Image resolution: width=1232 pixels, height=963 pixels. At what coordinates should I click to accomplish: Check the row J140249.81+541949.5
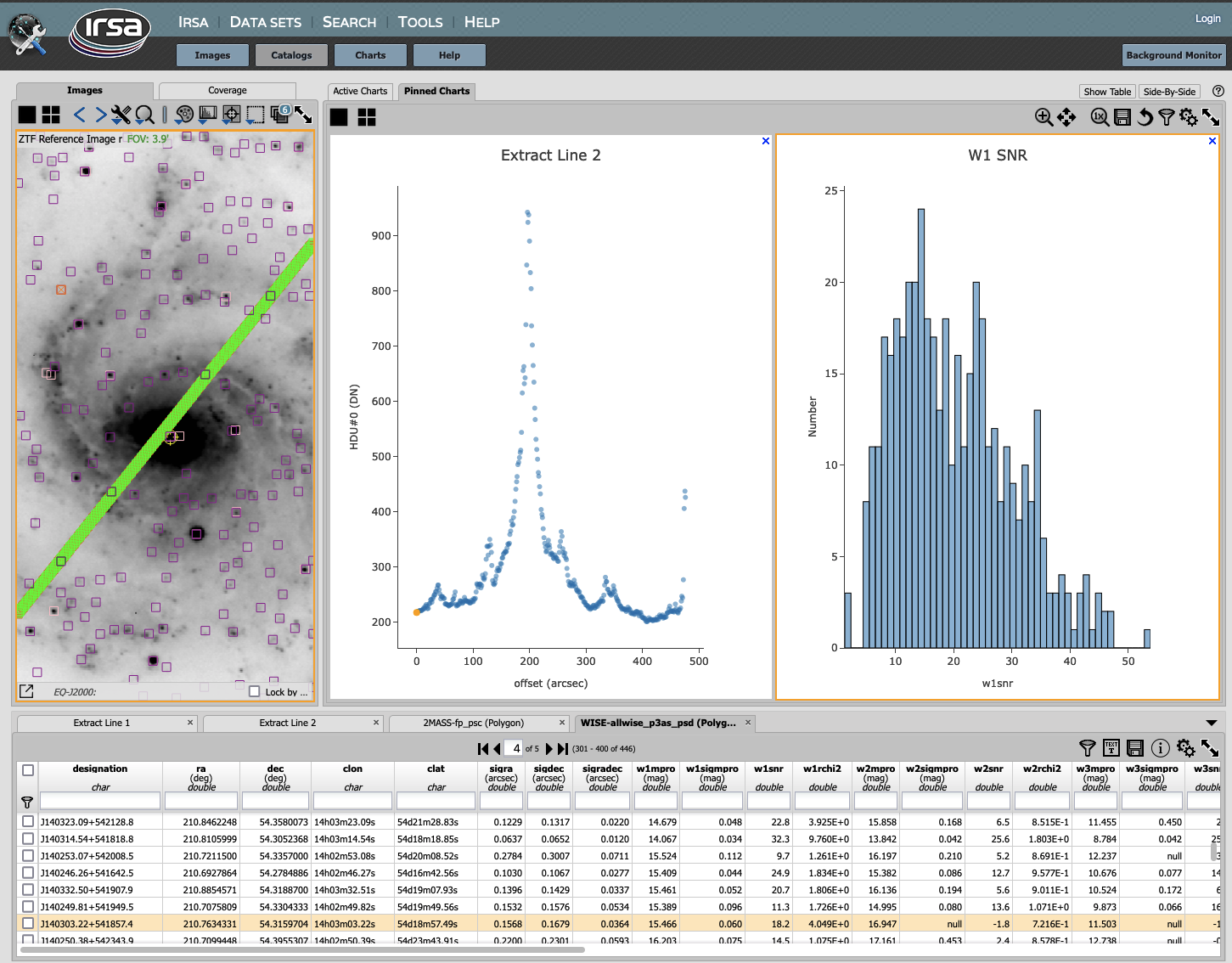(28, 906)
